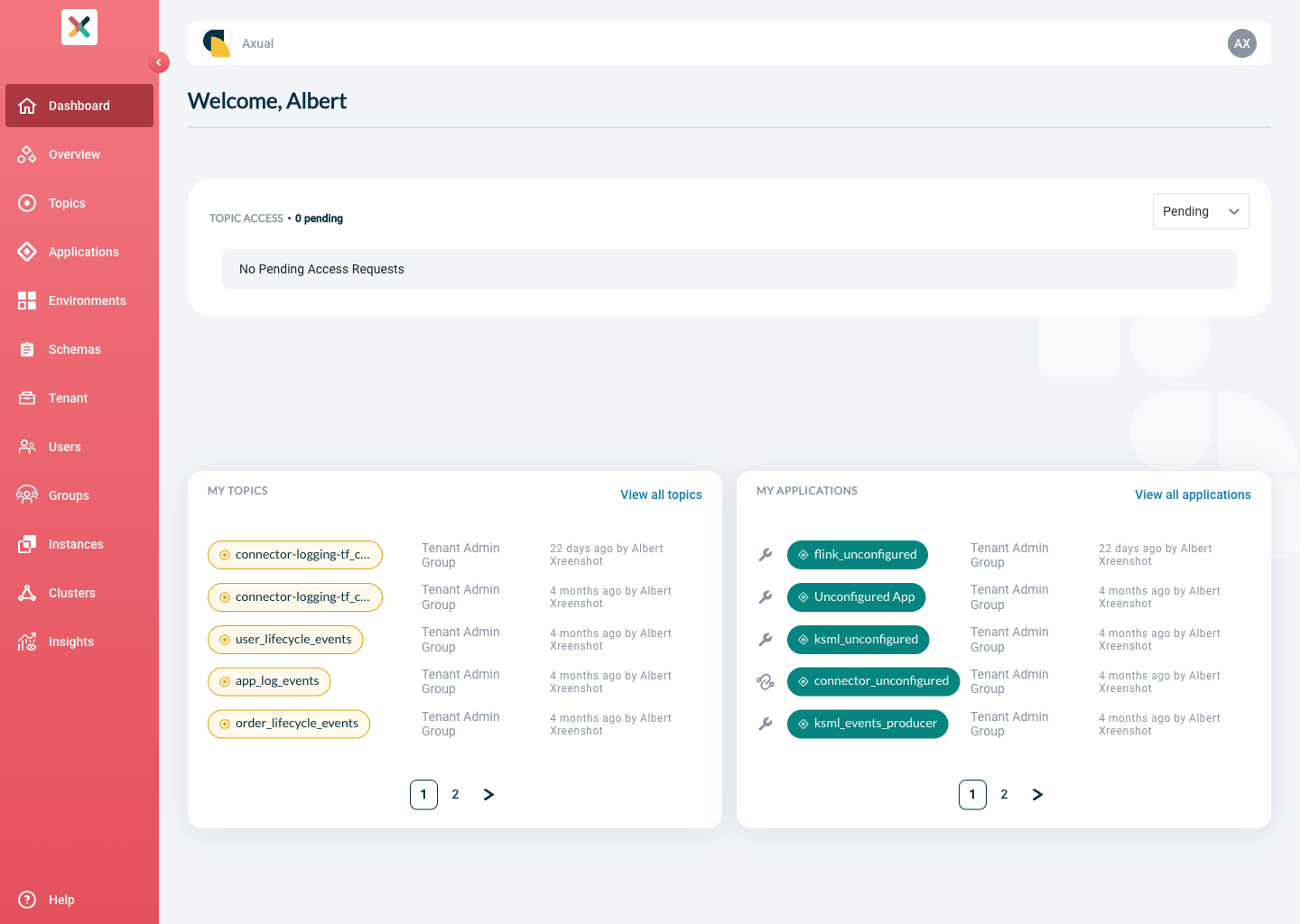Click the View all applications link
1300x924 pixels.
pos(1193,494)
